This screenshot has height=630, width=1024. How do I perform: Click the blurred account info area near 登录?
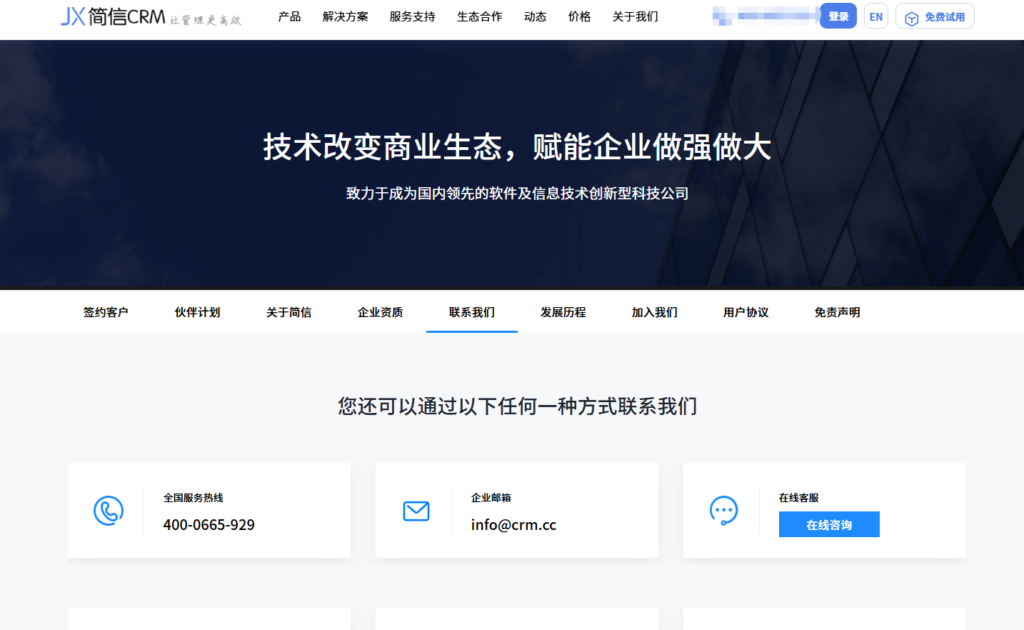(x=763, y=16)
